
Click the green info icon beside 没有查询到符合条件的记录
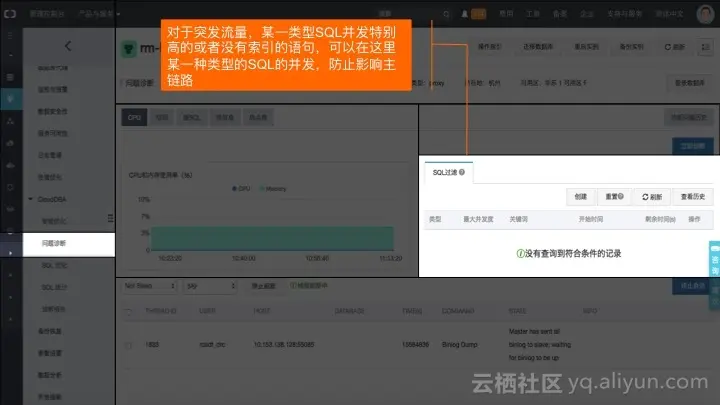coord(520,253)
